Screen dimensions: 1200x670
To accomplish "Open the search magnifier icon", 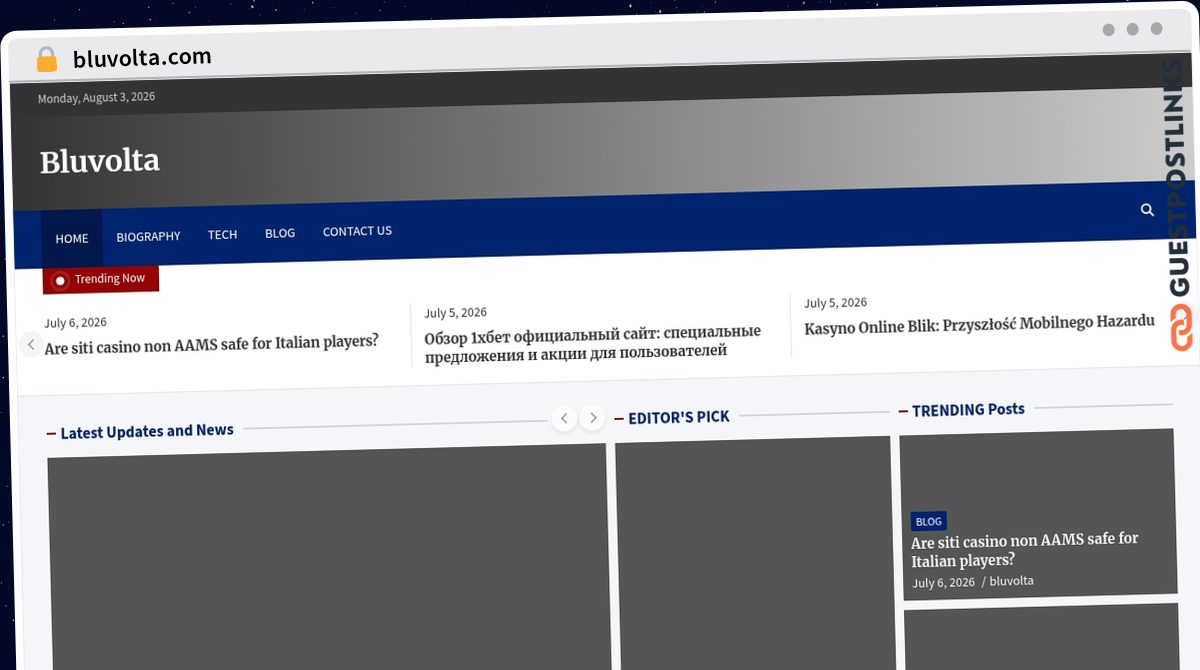I will point(1147,210).
